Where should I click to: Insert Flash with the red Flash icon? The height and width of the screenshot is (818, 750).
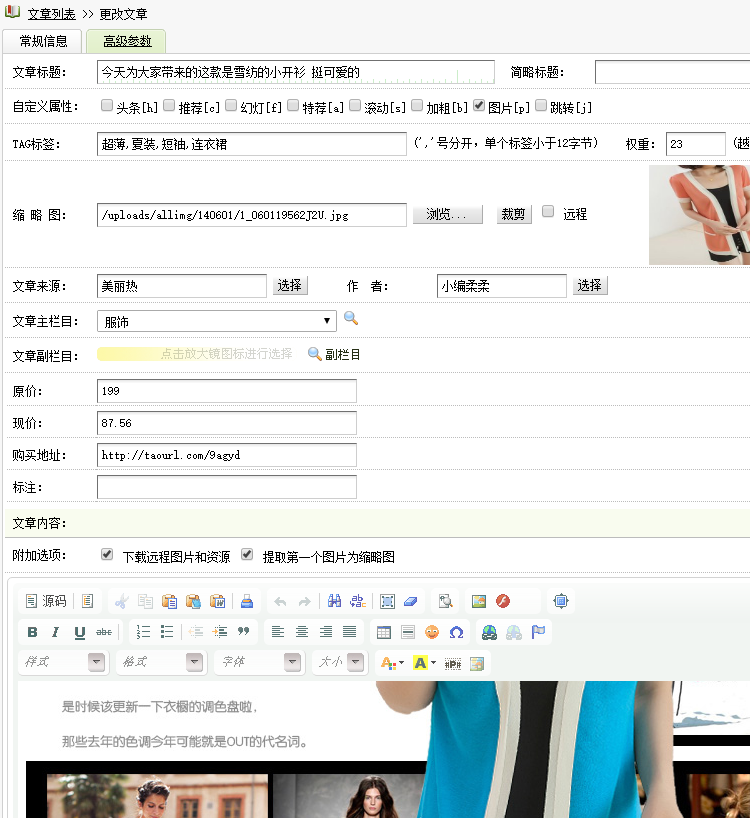(503, 602)
